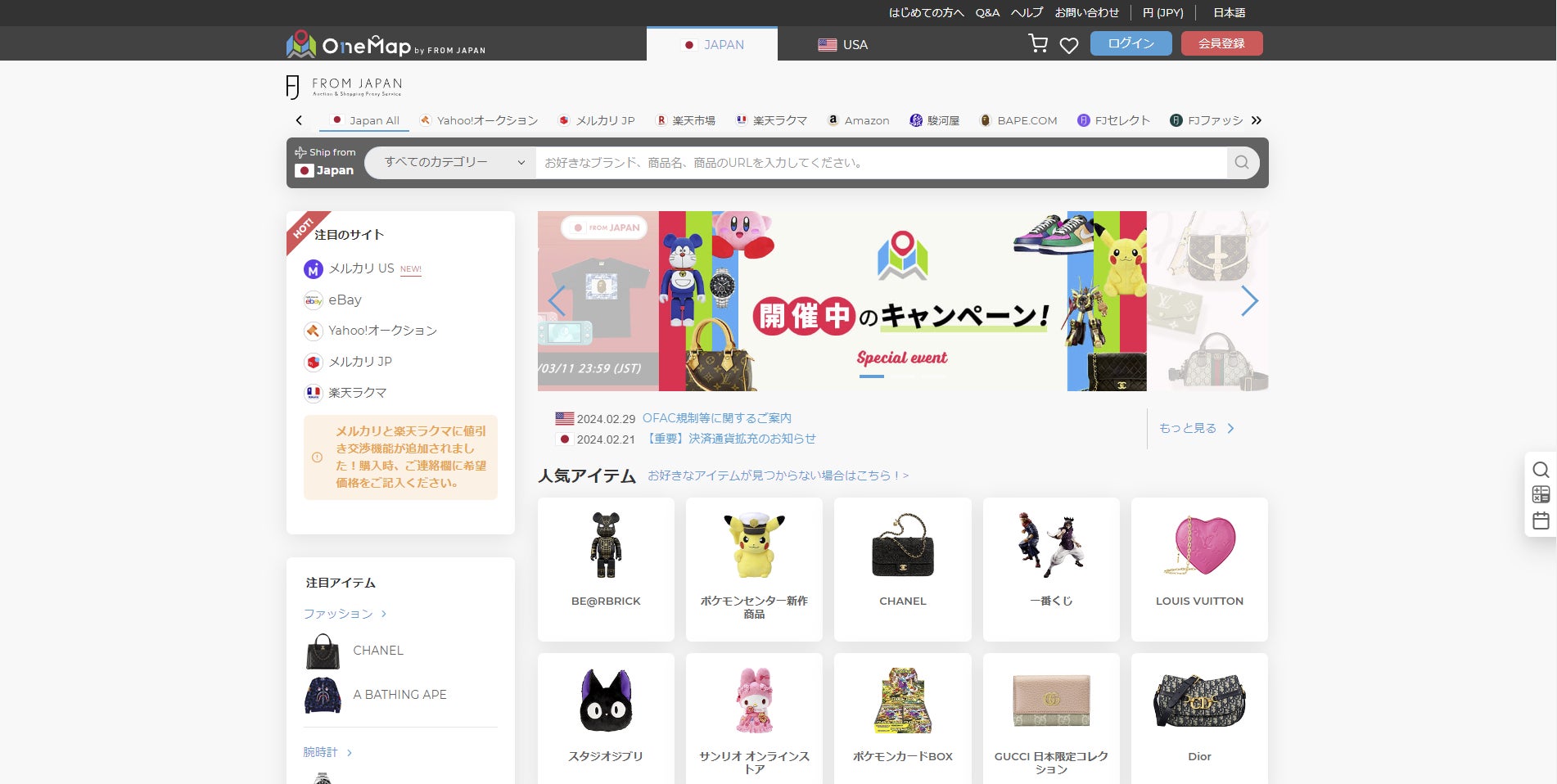Viewport: 1557px width, 784px height.
Task: Click the search magnifier button
Action: tap(1242, 162)
